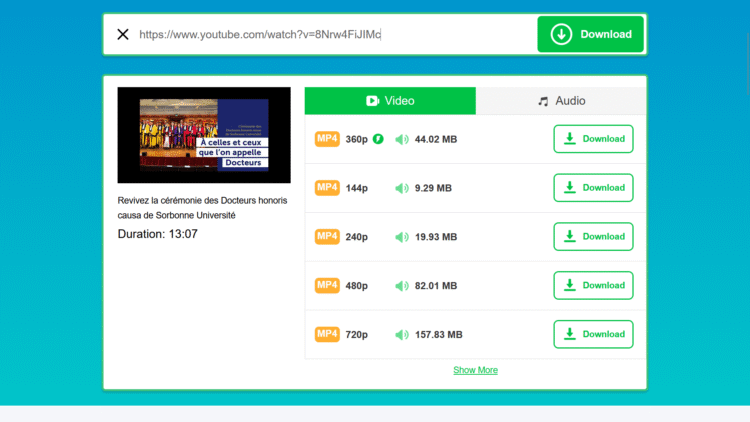Click the Duration: 13:07 text
Screen dimensions: 750x422
[157, 234]
